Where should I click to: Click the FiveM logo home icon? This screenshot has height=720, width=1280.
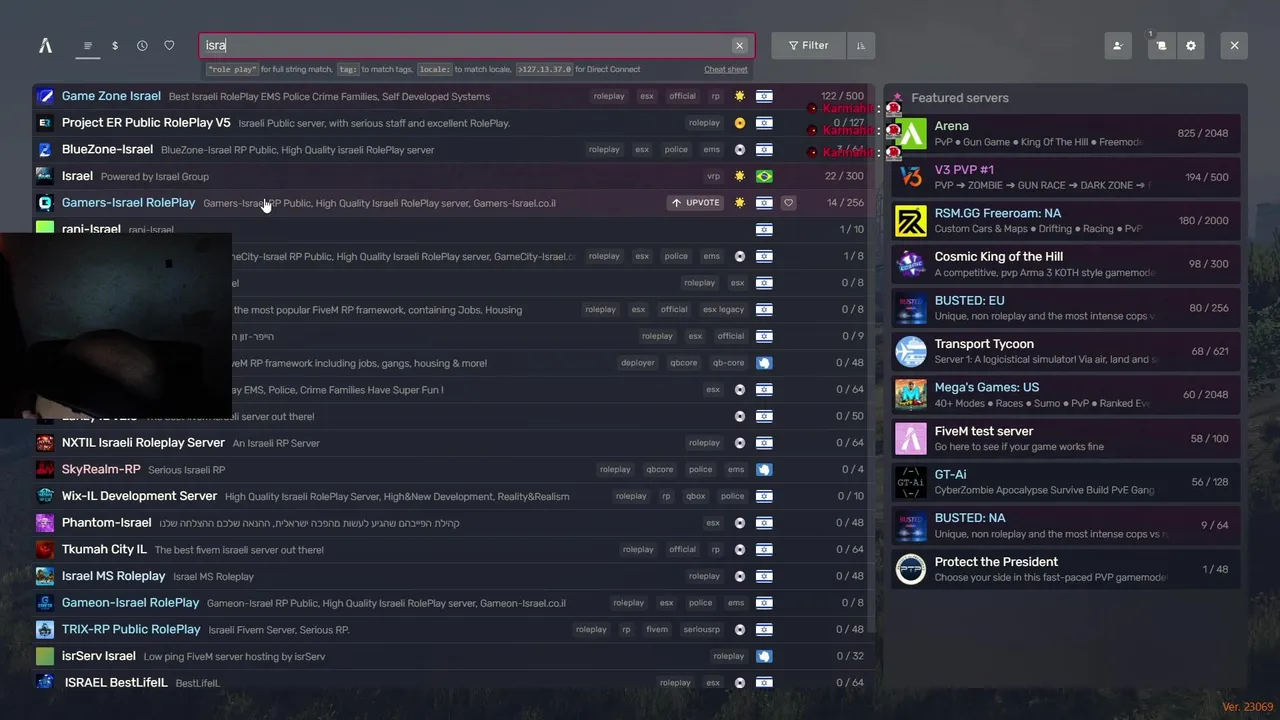pyautogui.click(x=45, y=45)
